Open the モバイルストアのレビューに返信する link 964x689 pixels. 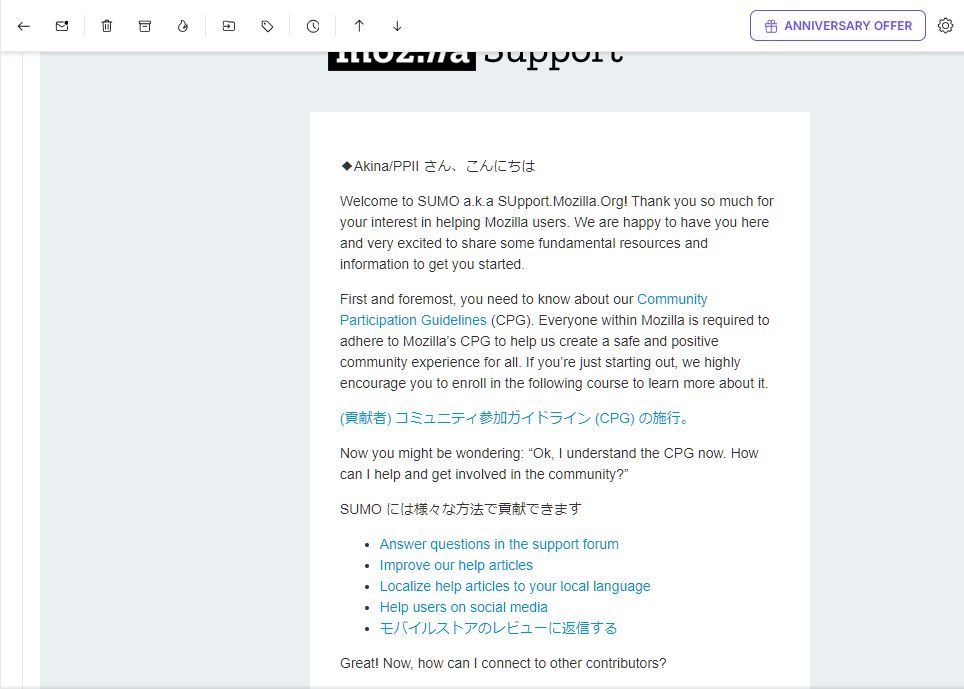click(x=498, y=628)
